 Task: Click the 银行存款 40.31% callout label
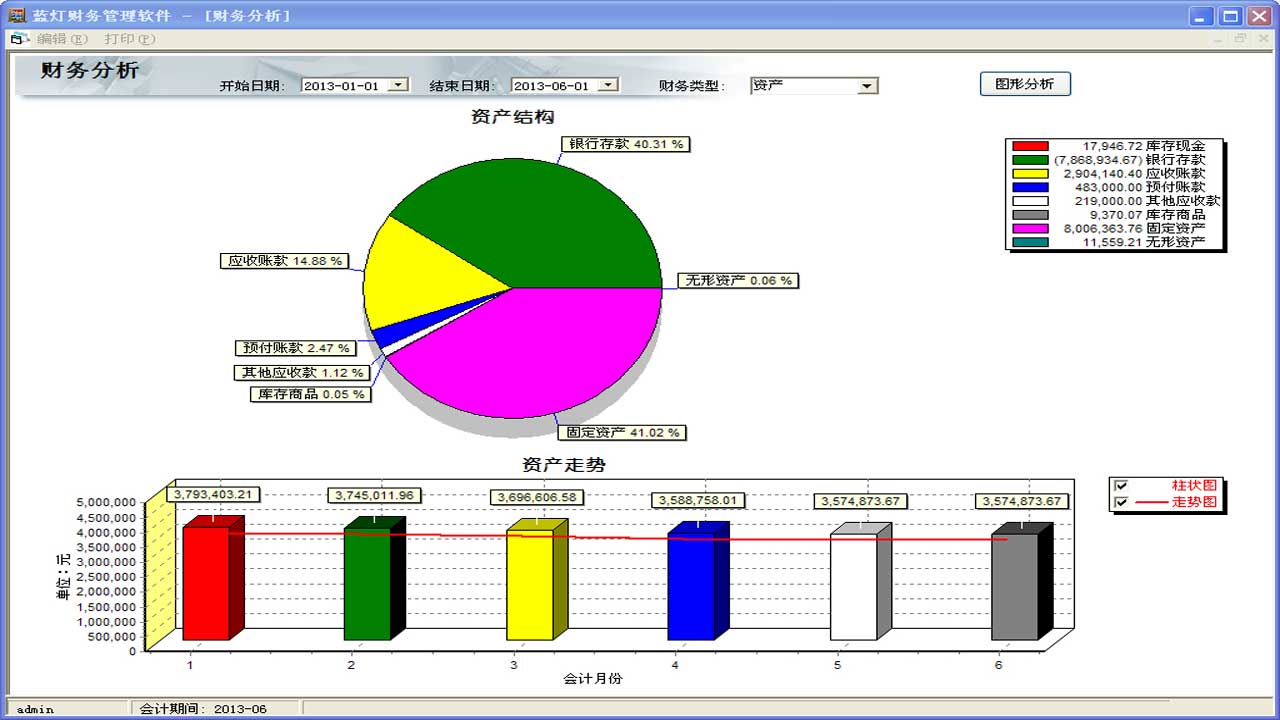pyautogui.click(x=624, y=143)
